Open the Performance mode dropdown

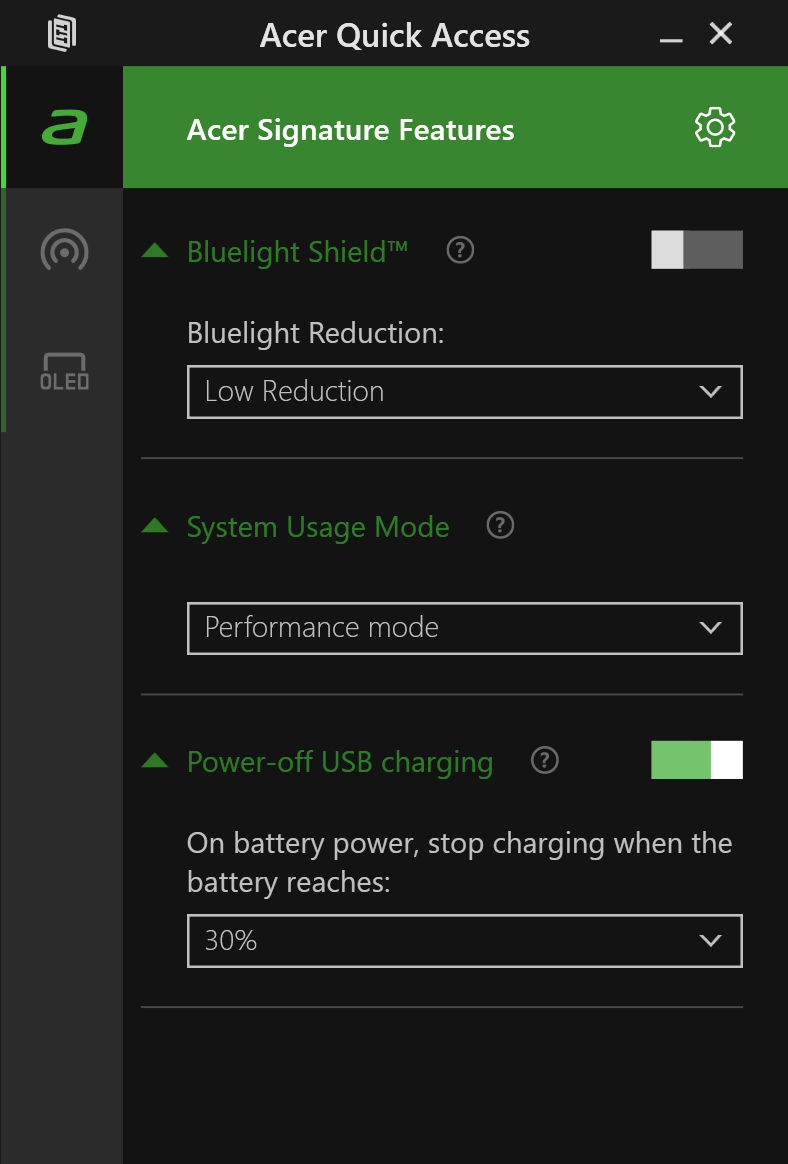pos(464,628)
